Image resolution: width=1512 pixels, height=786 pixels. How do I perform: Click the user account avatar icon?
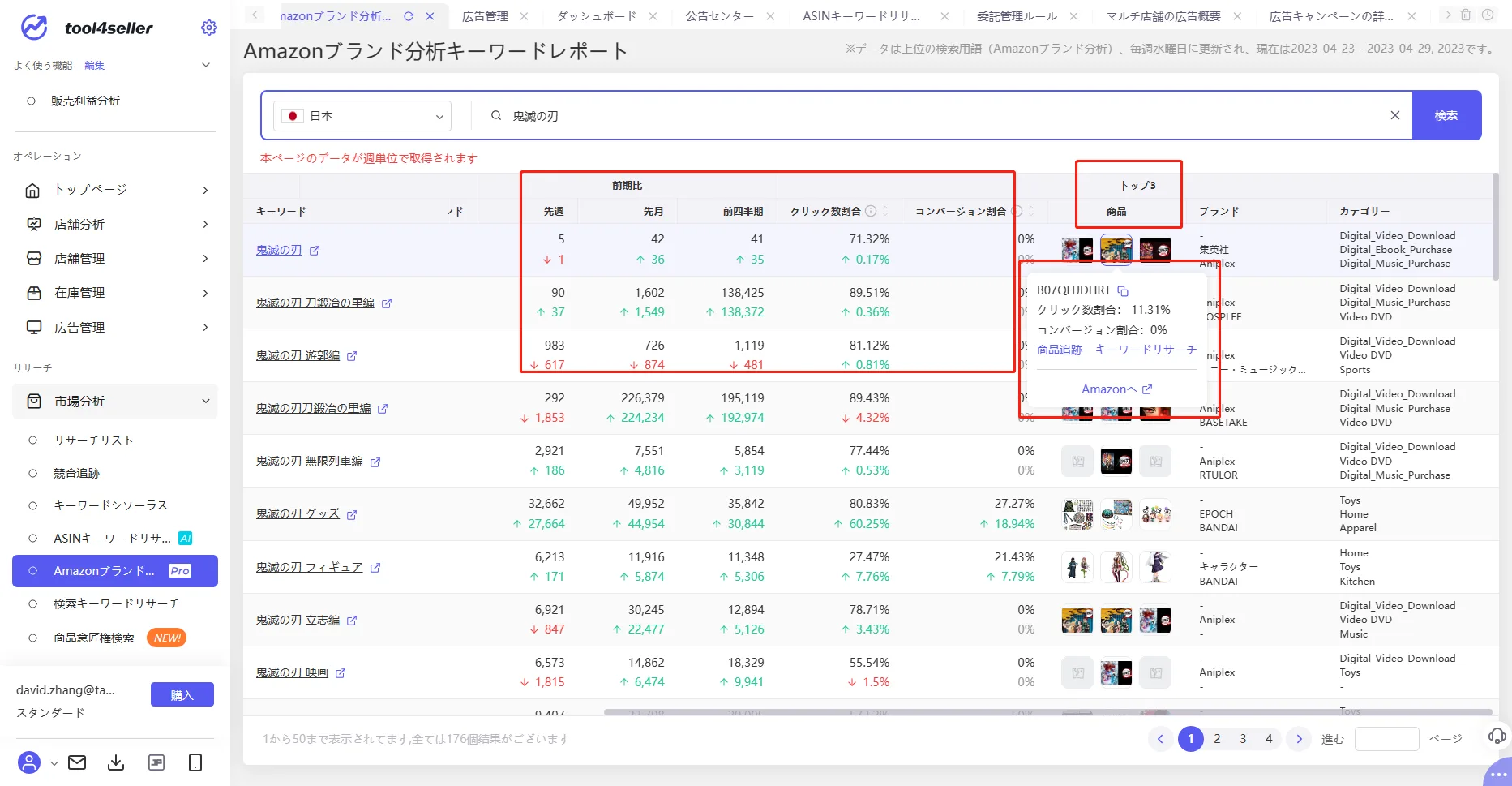click(x=29, y=762)
